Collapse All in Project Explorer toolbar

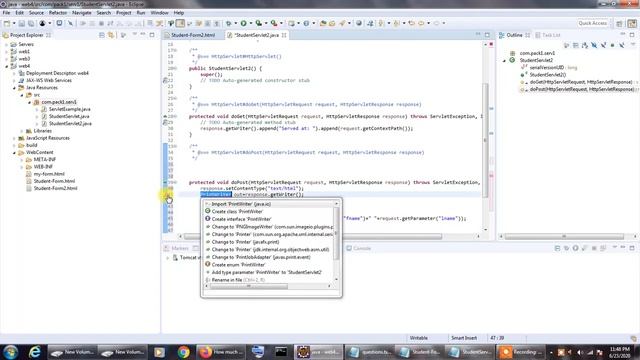[102, 35]
